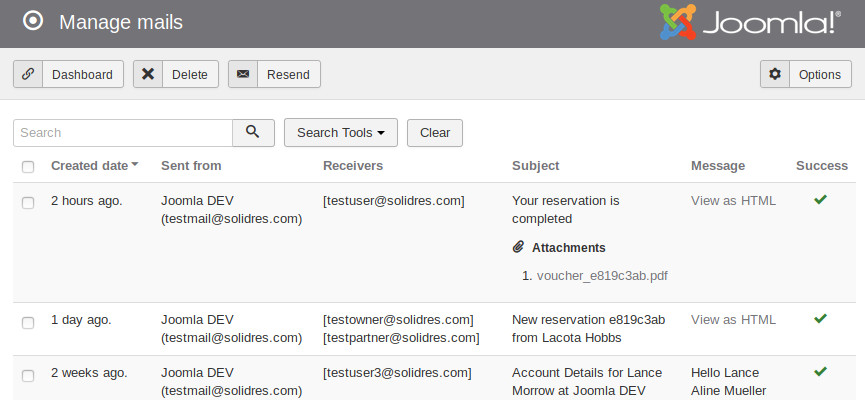Click the magnifying glass search icon
The image size is (865, 400).
[253, 132]
